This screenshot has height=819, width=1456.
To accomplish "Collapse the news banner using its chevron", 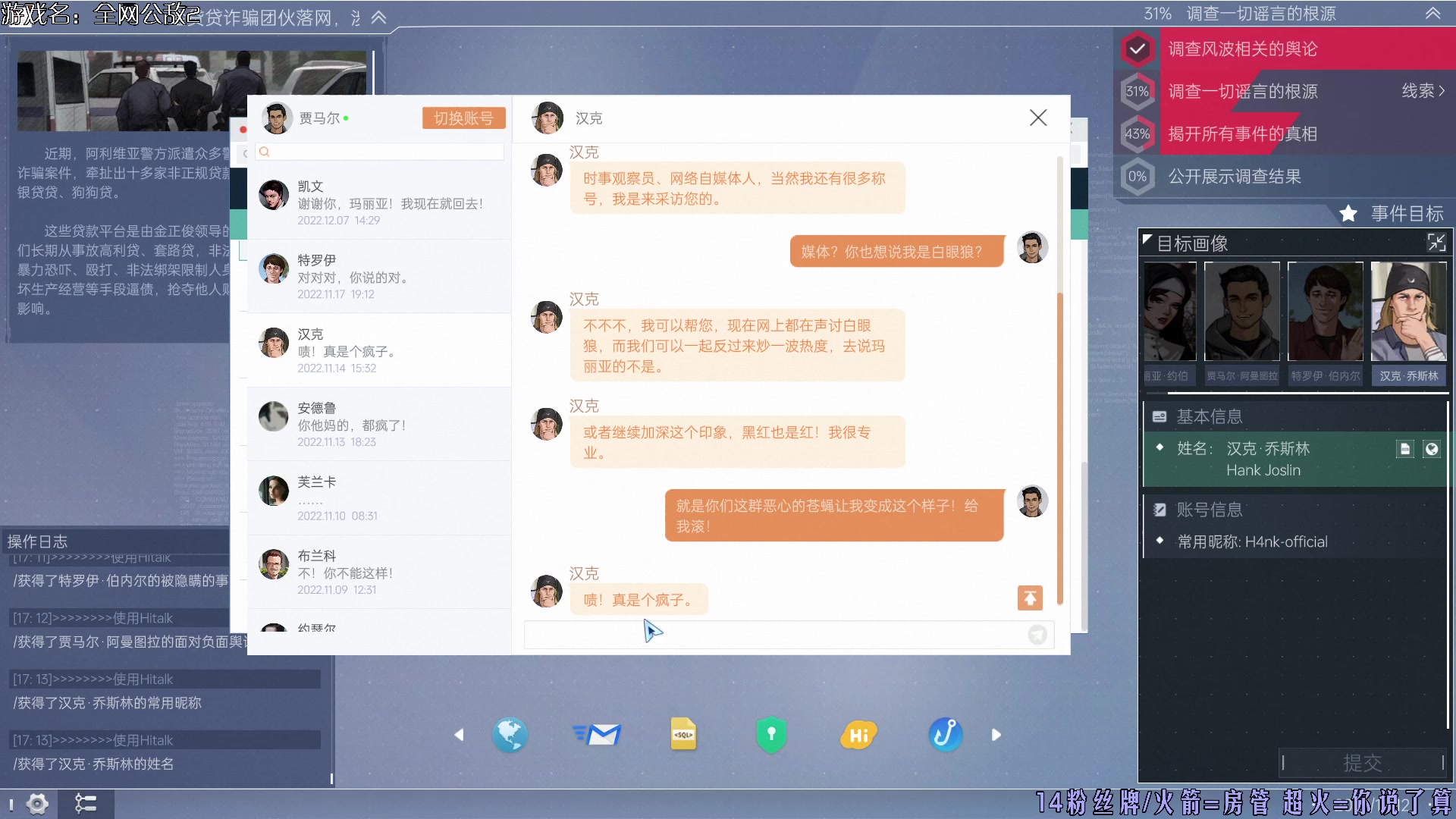I will [x=379, y=17].
